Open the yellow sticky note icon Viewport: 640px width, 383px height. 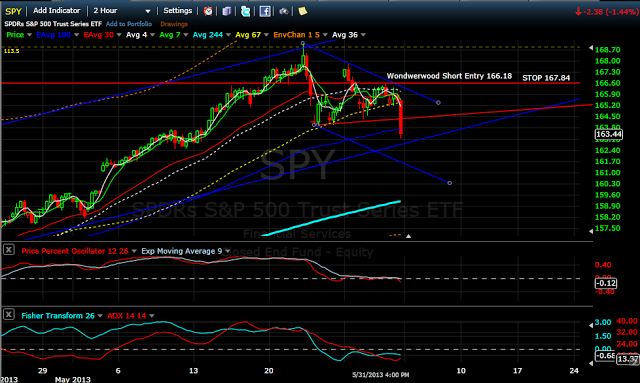click(302, 11)
